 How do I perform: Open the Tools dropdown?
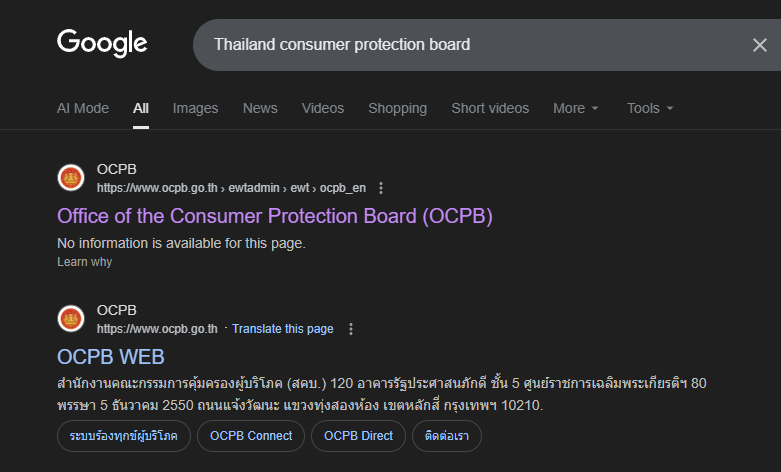pos(650,108)
